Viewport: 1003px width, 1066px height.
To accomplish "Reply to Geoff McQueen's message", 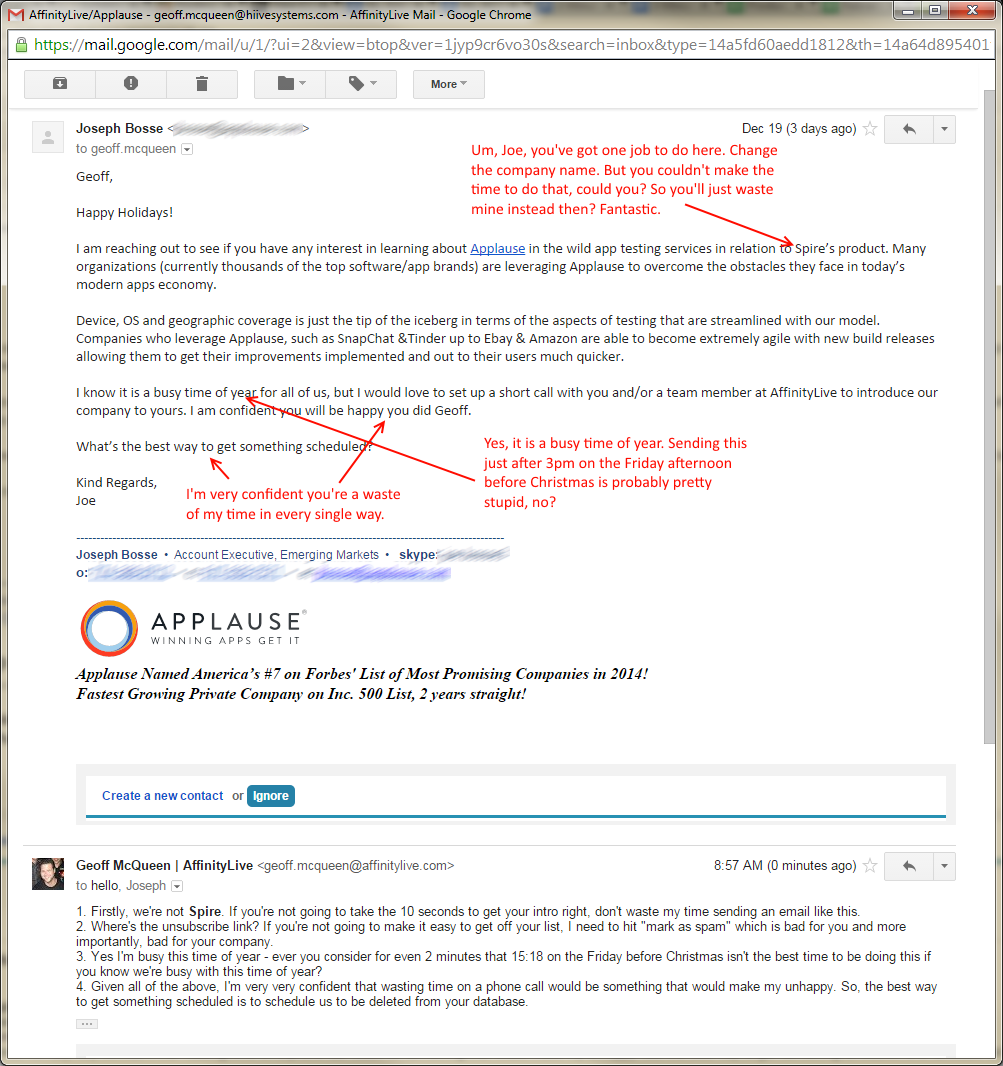I will (909, 866).
